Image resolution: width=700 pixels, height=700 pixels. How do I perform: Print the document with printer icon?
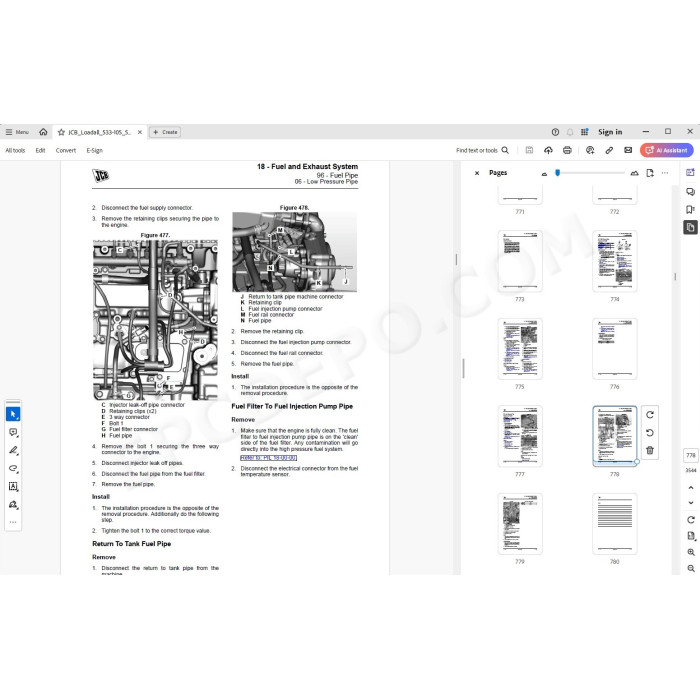(x=567, y=150)
